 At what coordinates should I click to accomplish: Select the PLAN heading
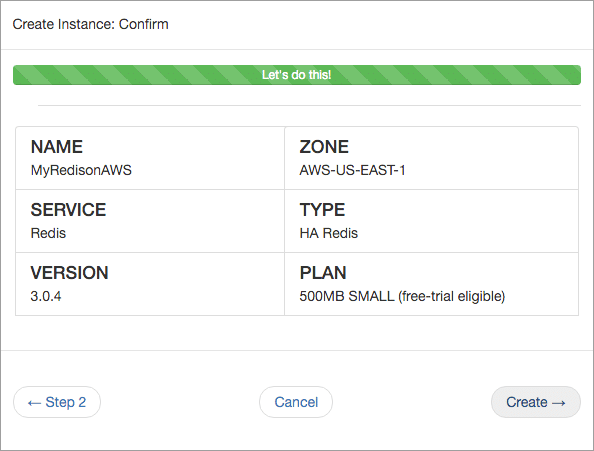click(x=323, y=273)
